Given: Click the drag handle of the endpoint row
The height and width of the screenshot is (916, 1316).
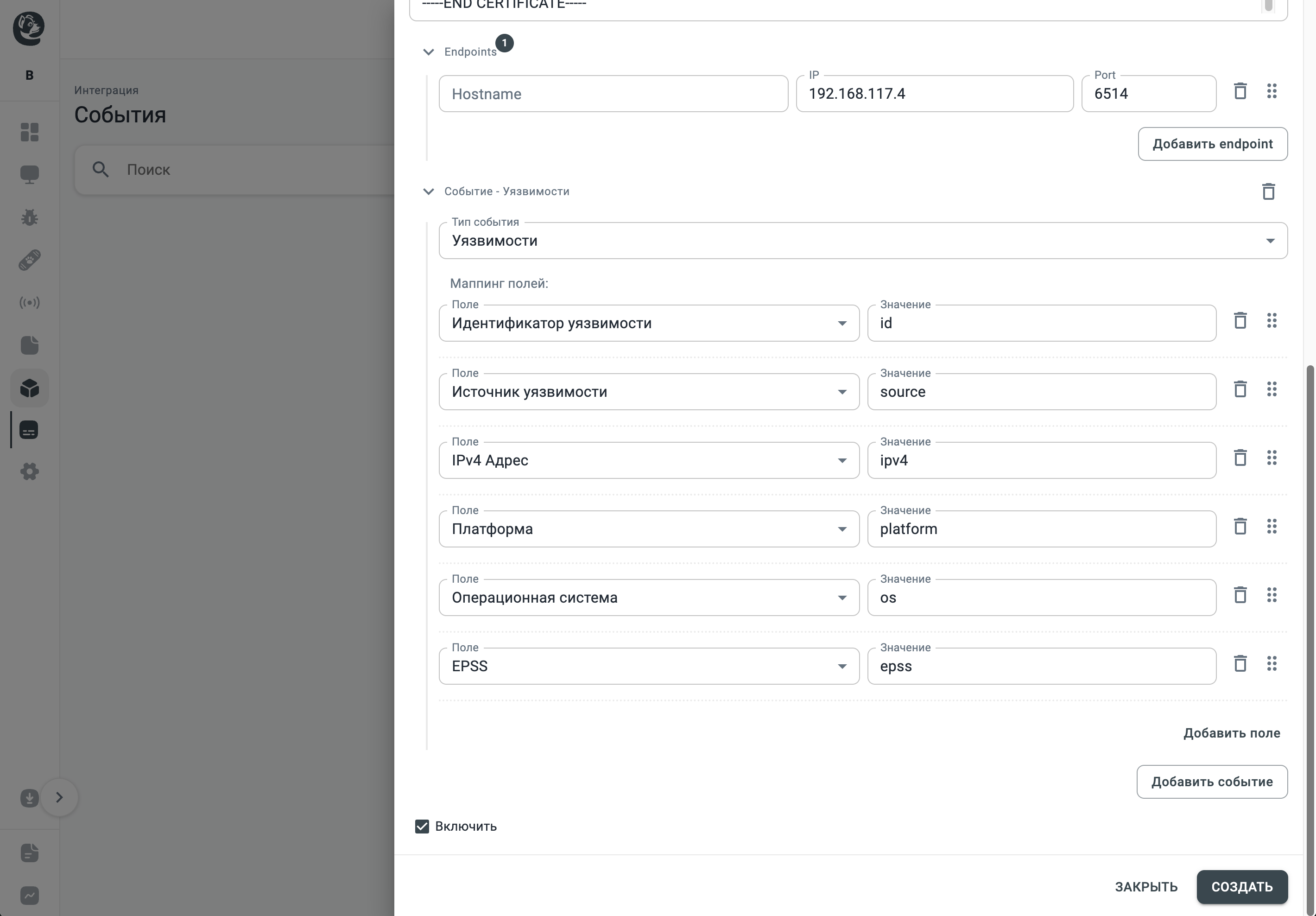Looking at the screenshot, I should point(1272,91).
